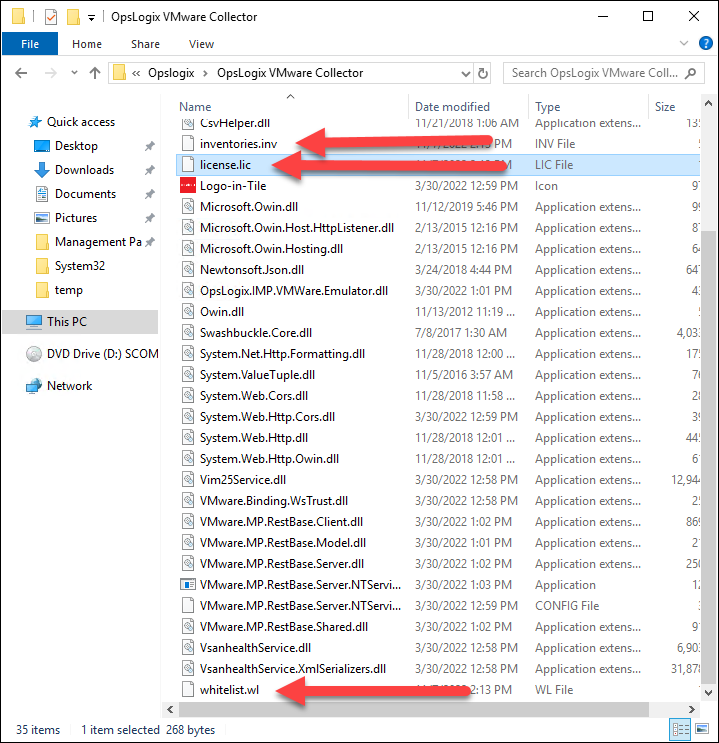Sort by the Size column header
The image size is (719, 743).
pos(664,107)
